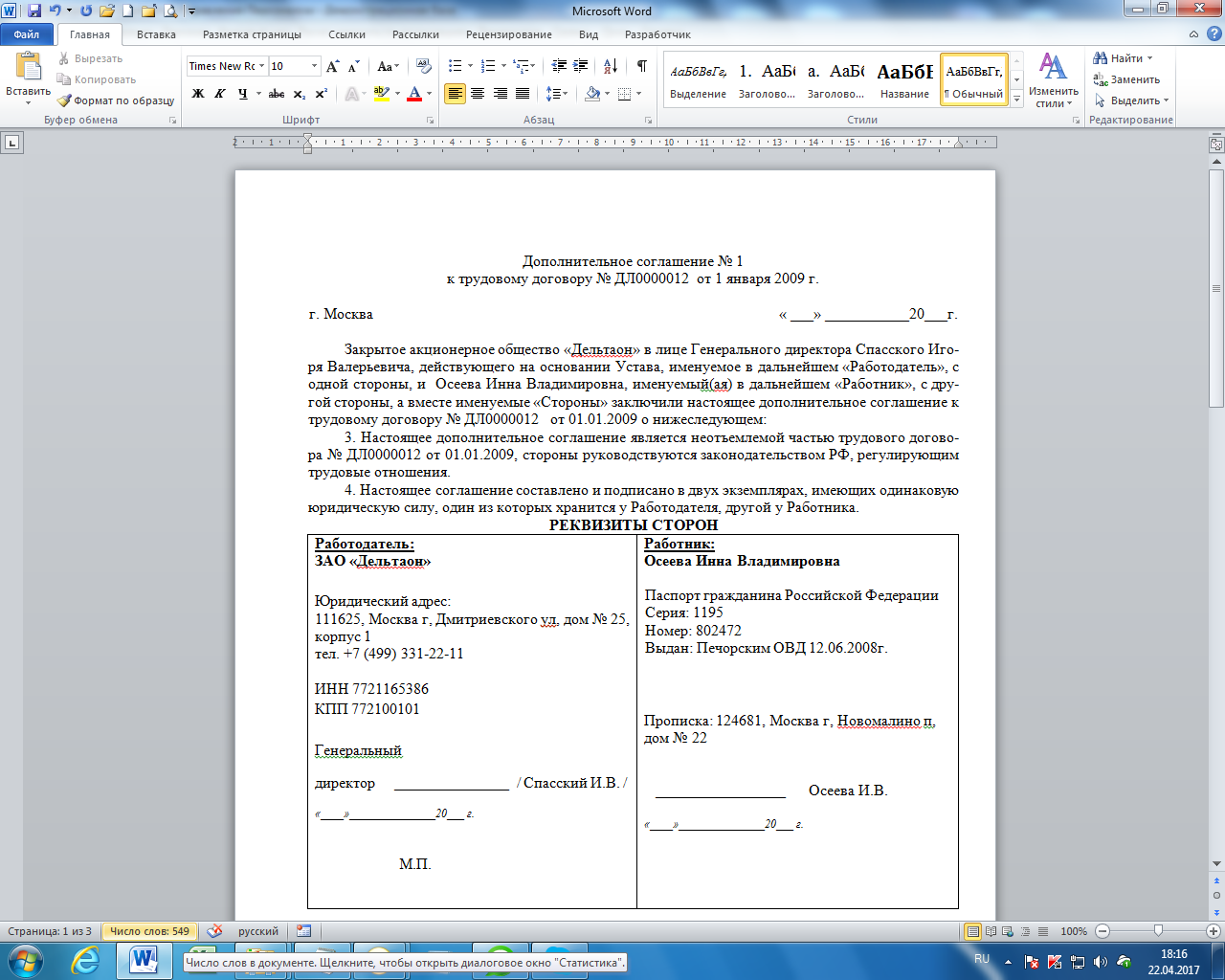Decrease font size with shrink font icon

point(353,66)
